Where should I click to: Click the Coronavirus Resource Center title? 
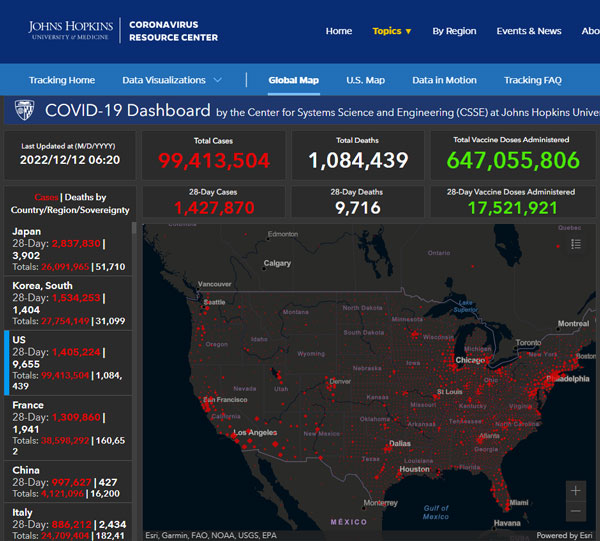click(x=173, y=31)
